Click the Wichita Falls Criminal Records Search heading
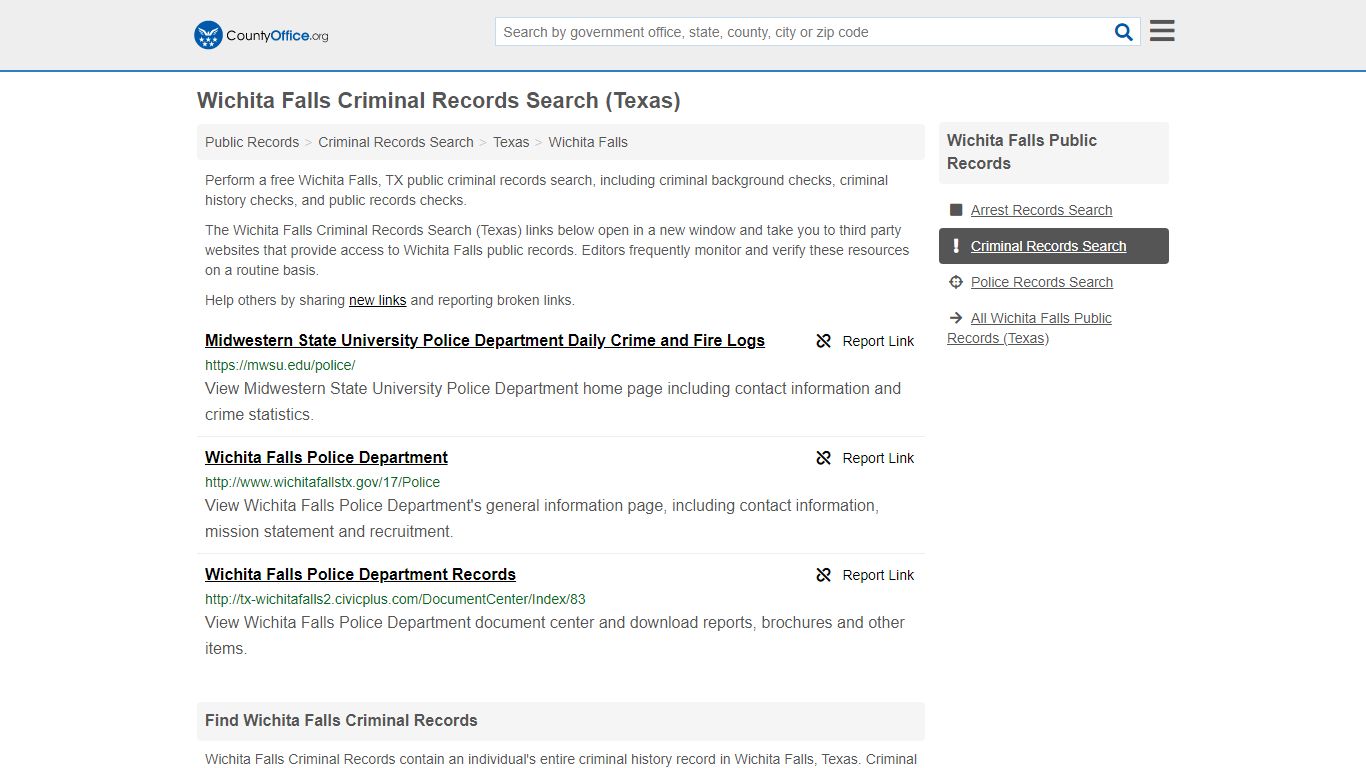 (438, 100)
